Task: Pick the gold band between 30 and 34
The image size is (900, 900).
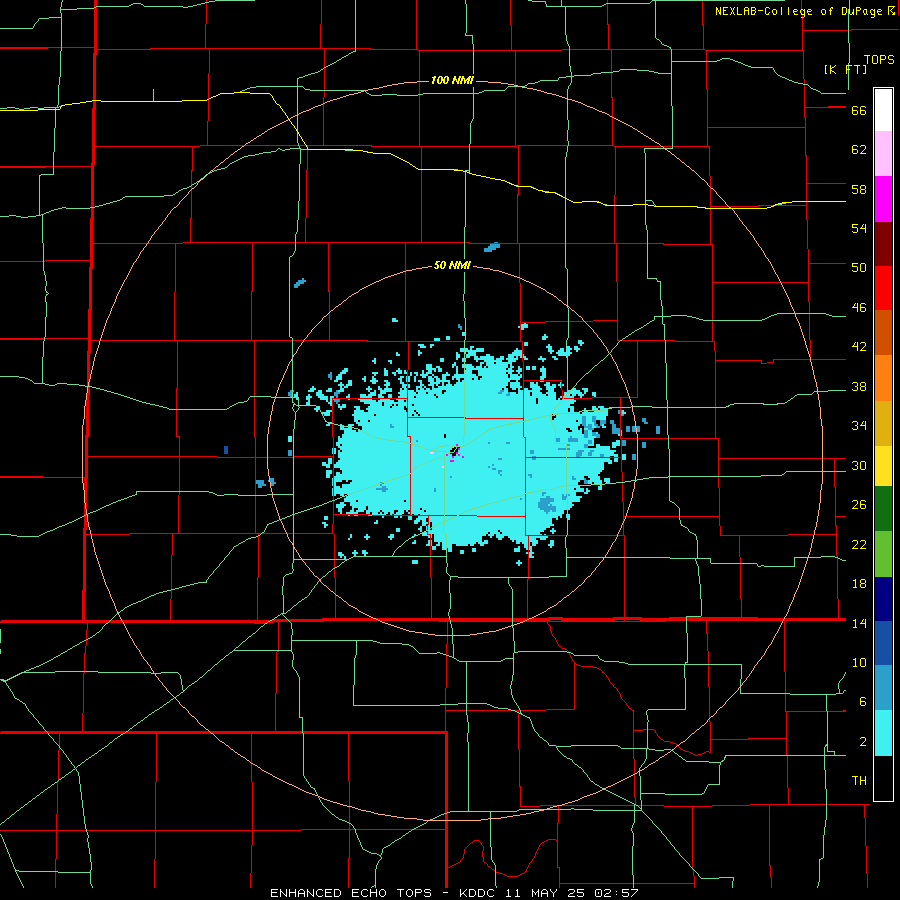Action: 883,422
